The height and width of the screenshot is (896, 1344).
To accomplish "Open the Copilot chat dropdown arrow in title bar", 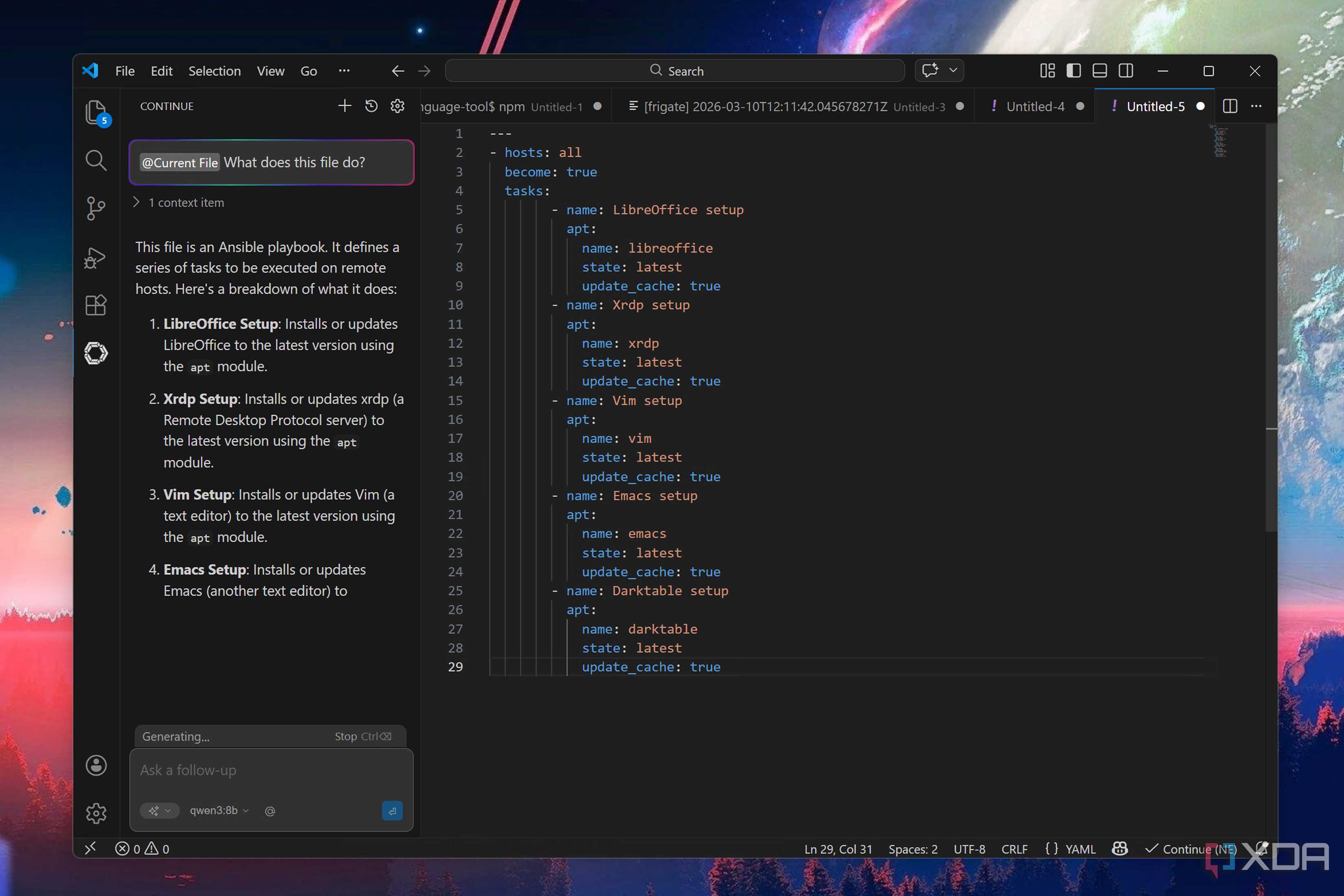I will (953, 70).
